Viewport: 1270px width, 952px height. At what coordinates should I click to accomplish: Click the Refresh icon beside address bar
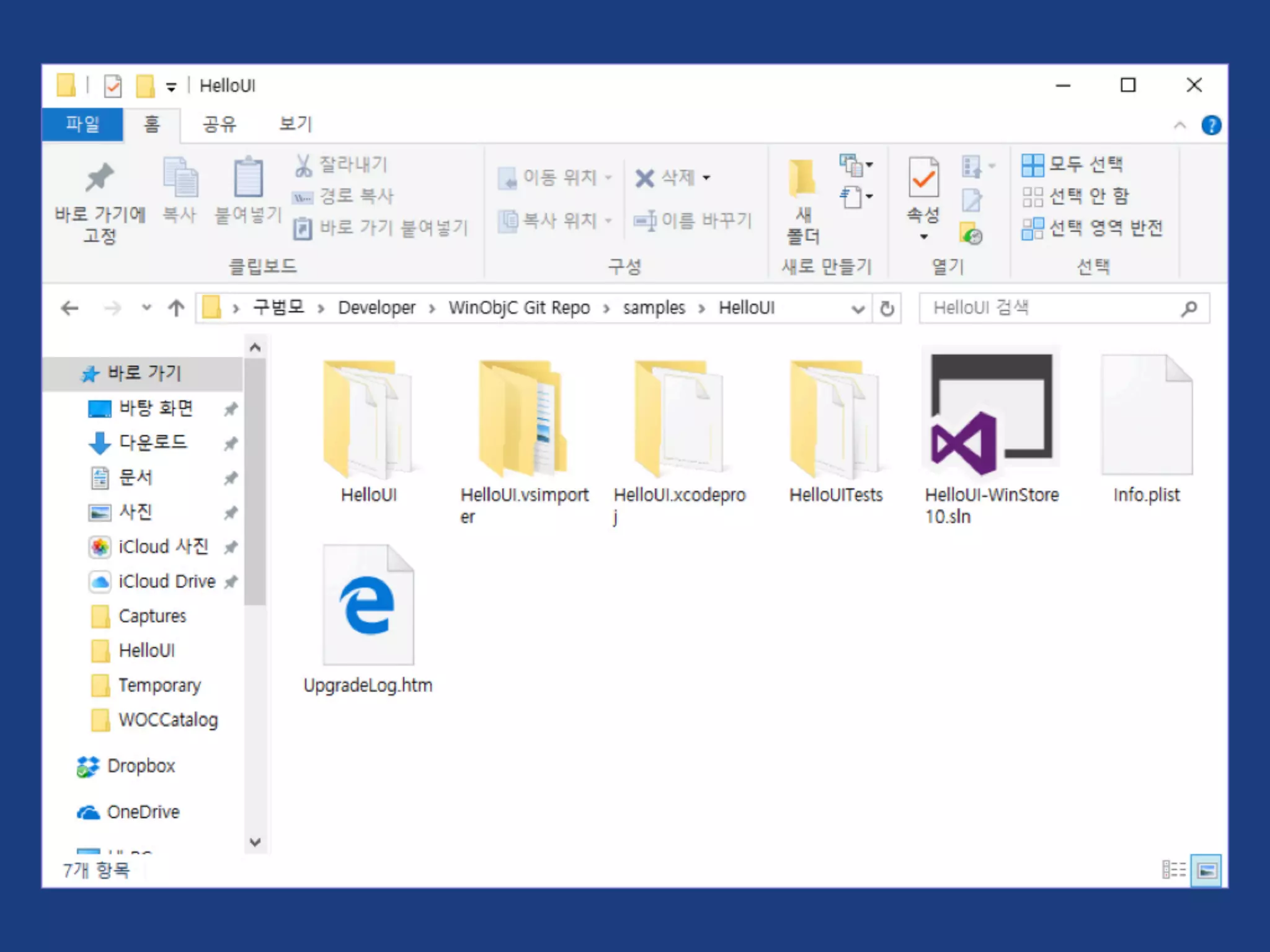click(887, 308)
